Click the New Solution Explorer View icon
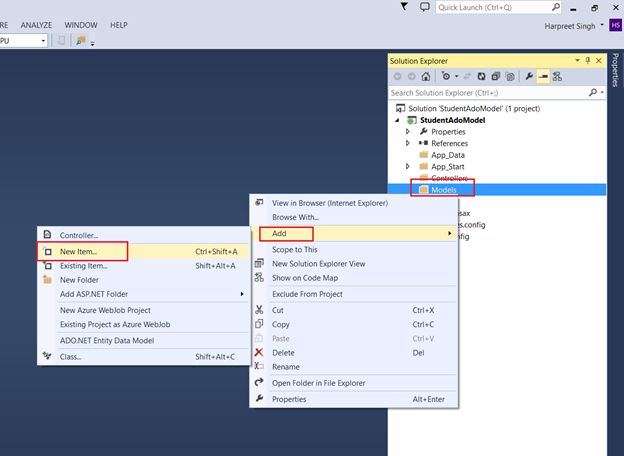Image resolution: width=624 pixels, height=456 pixels. pos(259,263)
